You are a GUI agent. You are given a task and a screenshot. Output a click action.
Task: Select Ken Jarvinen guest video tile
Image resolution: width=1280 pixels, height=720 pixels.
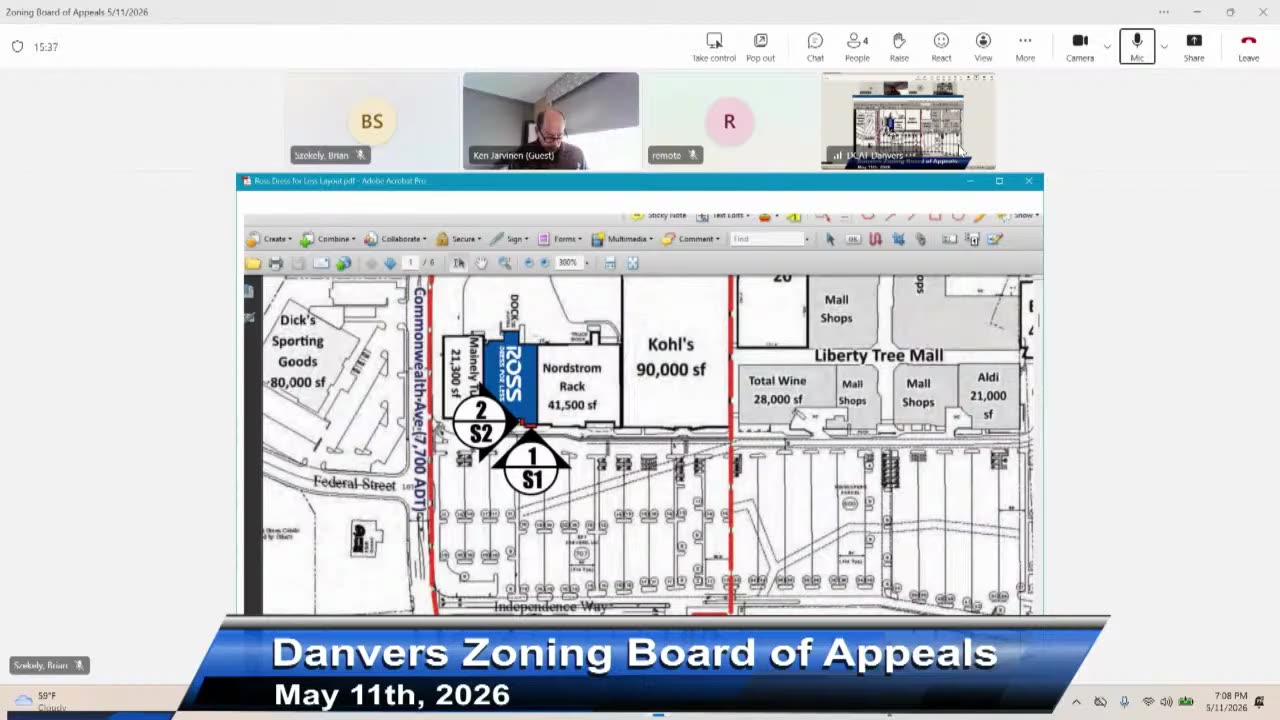coord(551,121)
